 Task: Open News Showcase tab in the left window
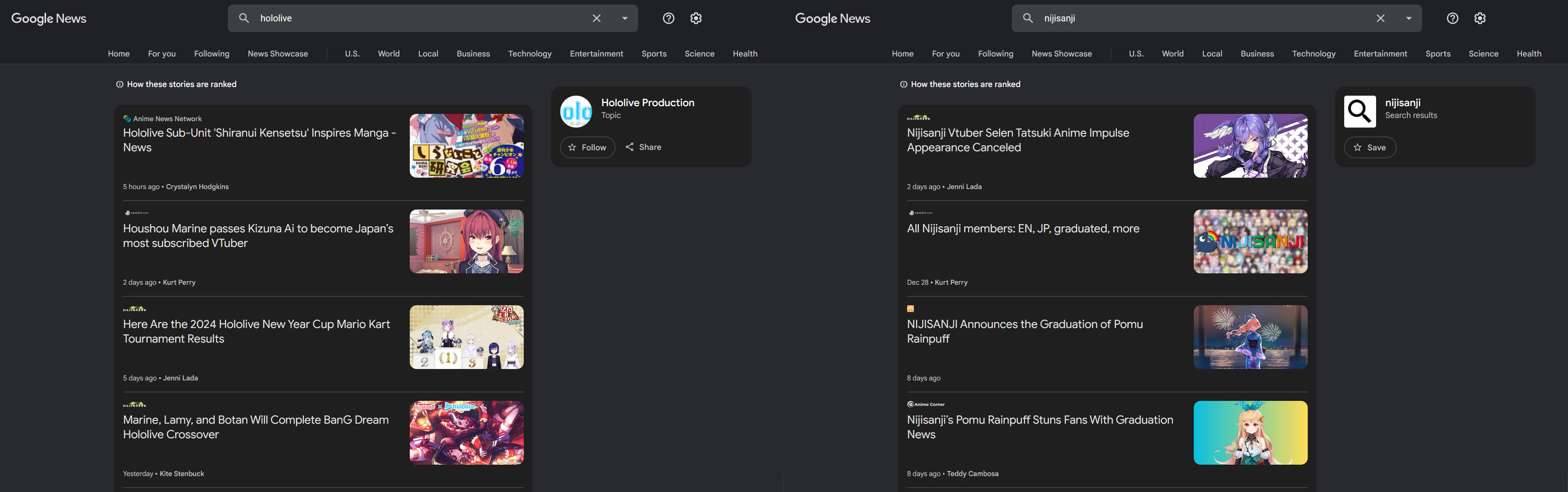(278, 53)
